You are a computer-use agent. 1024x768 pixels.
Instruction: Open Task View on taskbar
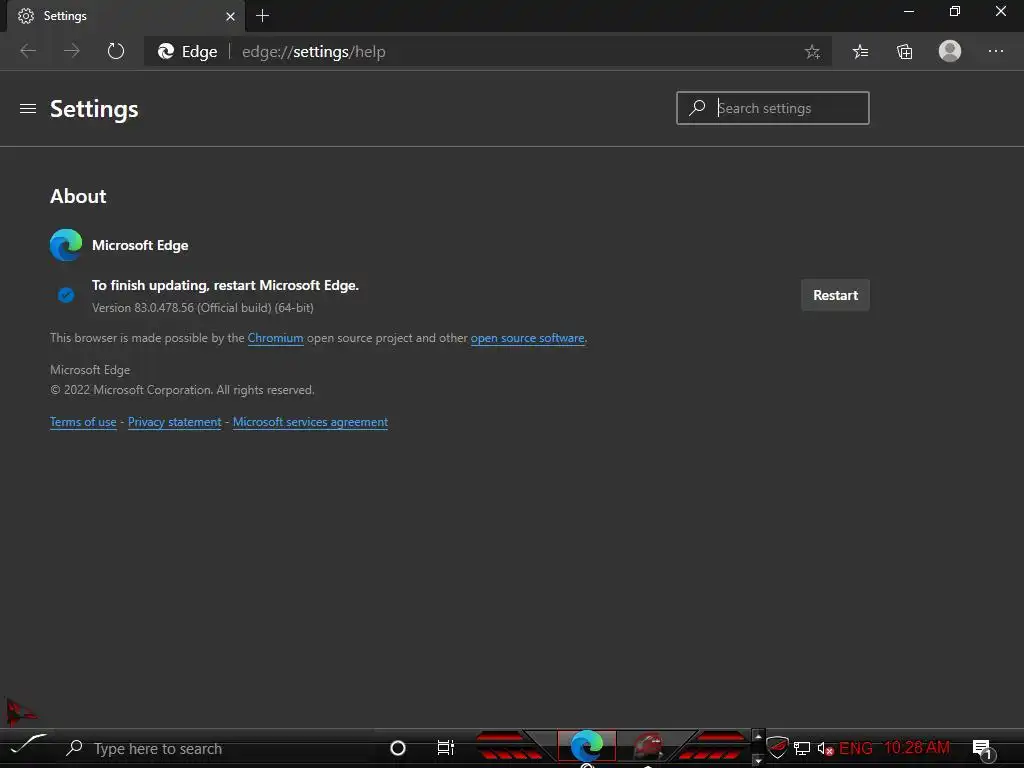point(445,748)
